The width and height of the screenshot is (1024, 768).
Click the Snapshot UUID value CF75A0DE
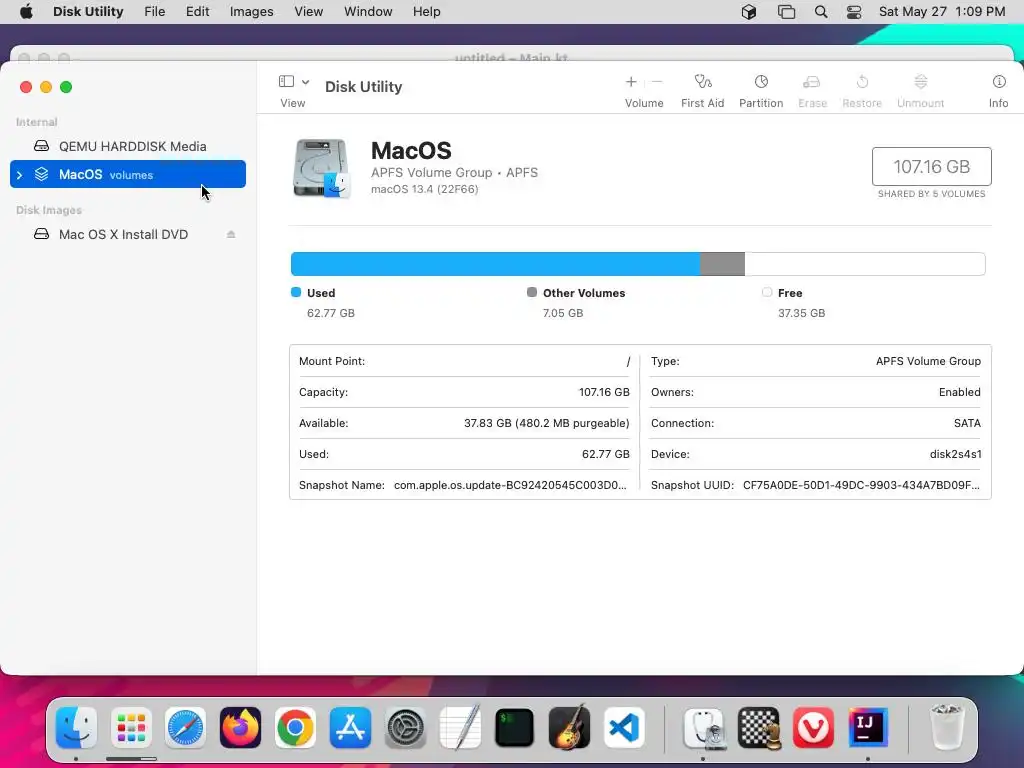point(861,485)
